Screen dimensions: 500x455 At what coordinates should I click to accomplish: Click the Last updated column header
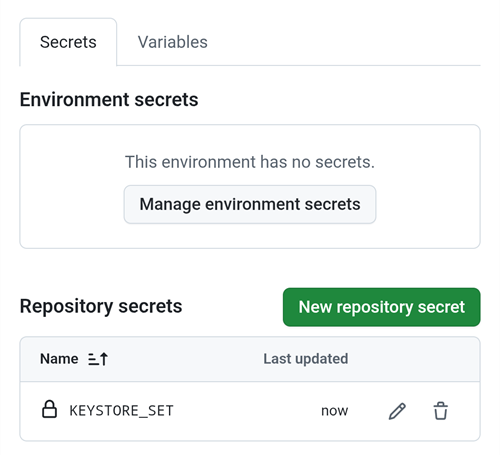[306, 359]
